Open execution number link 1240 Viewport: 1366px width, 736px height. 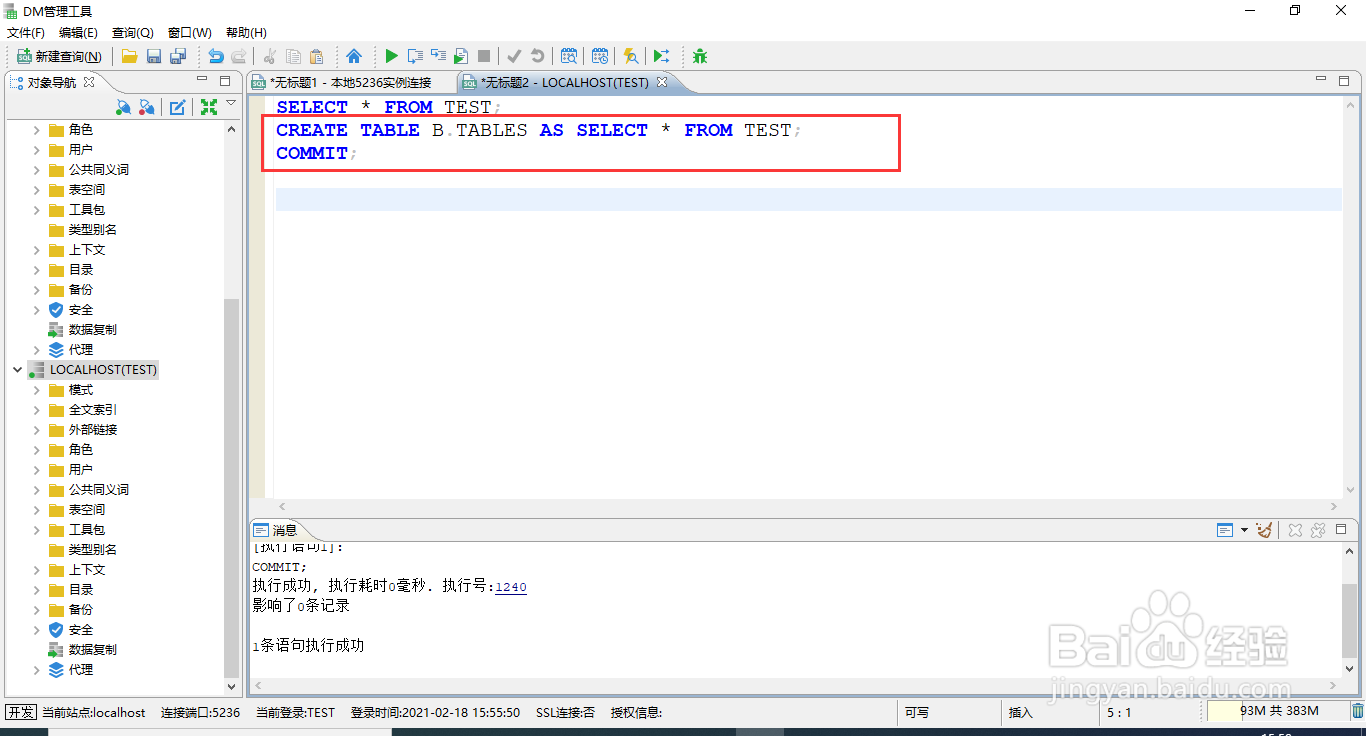pos(511,587)
